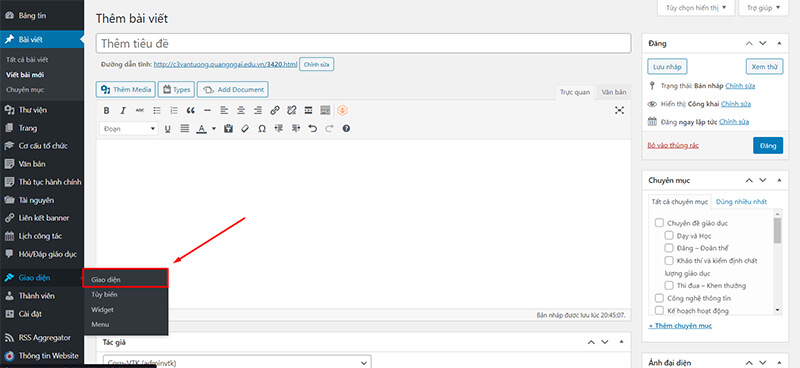Align text right
This screenshot has height=368, width=800.
258,110
